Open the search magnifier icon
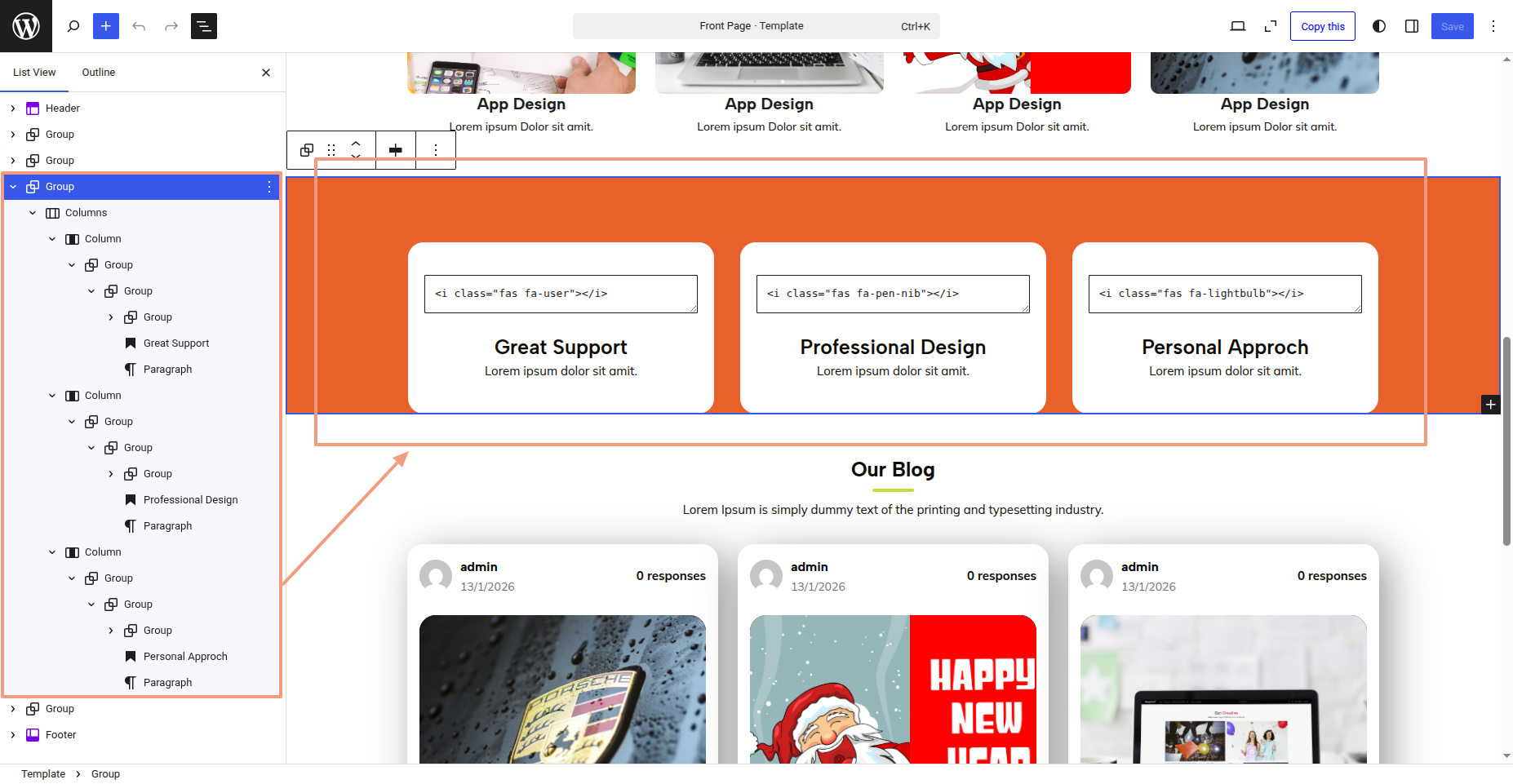Image resolution: width=1513 pixels, height=784 pixels. click(x=73, y=26)
